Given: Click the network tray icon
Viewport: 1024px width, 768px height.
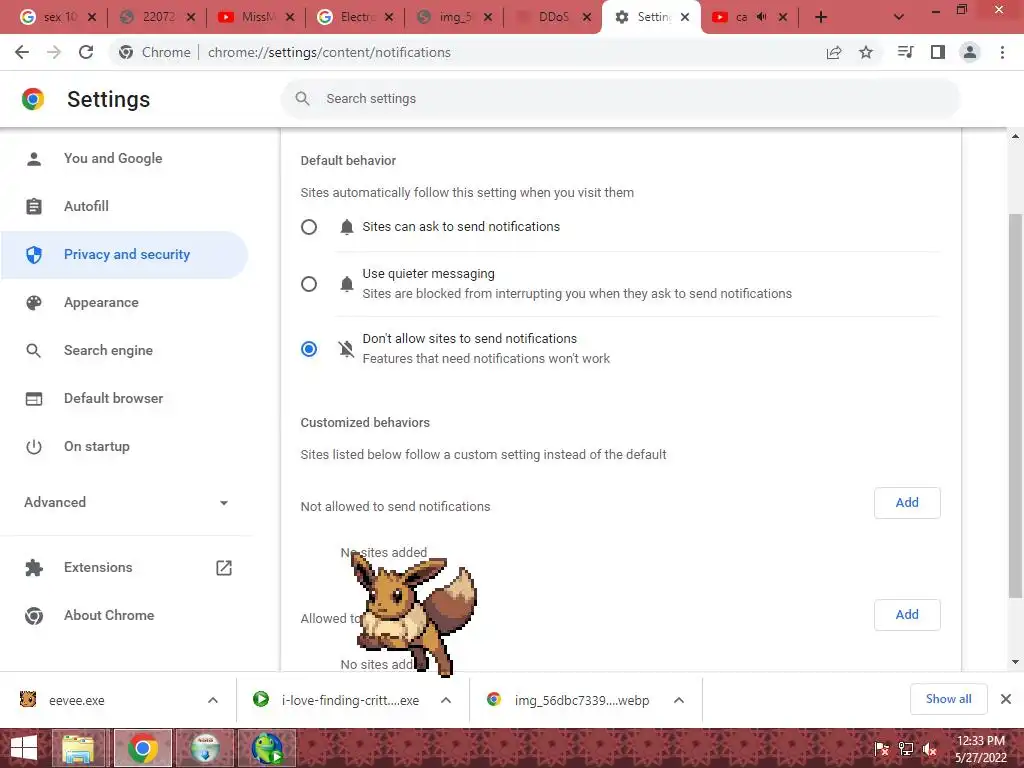Looking at the screenshot, I should pyautogui.click(x=906, y=749).
